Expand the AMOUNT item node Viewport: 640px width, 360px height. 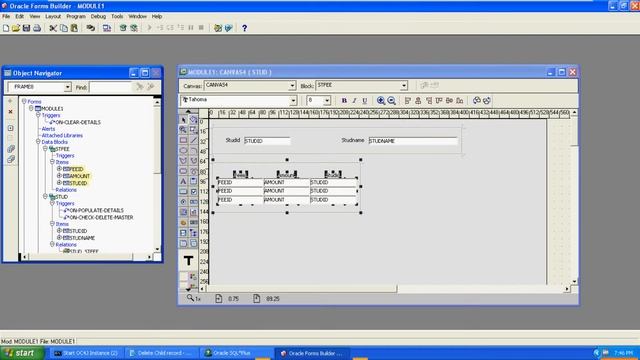click(59, 176)
